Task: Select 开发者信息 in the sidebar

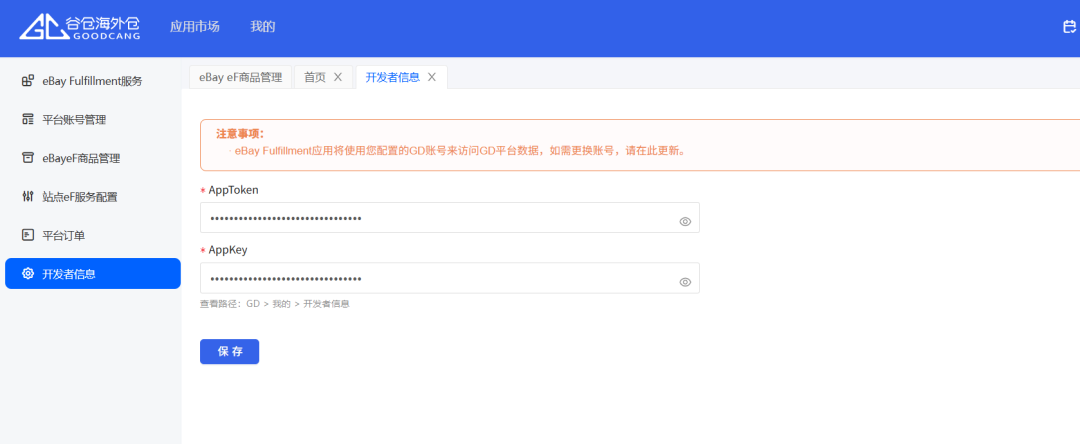Action: tap(92, 274)
